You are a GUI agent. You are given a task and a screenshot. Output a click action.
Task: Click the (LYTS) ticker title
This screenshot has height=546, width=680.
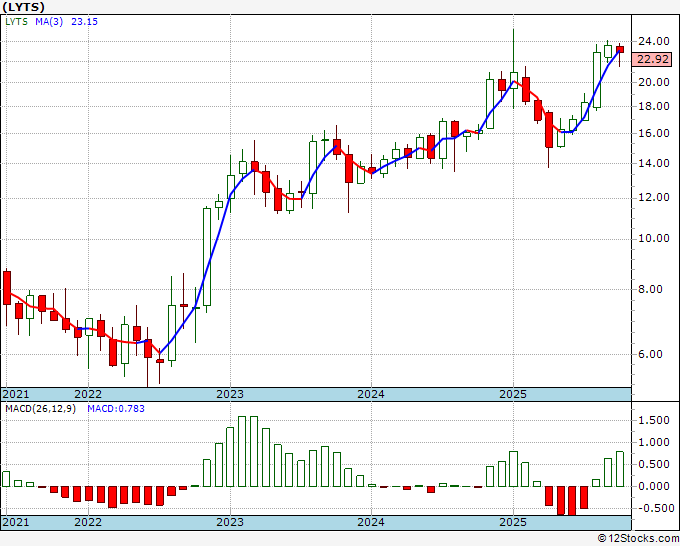click(x=23, y=7)
